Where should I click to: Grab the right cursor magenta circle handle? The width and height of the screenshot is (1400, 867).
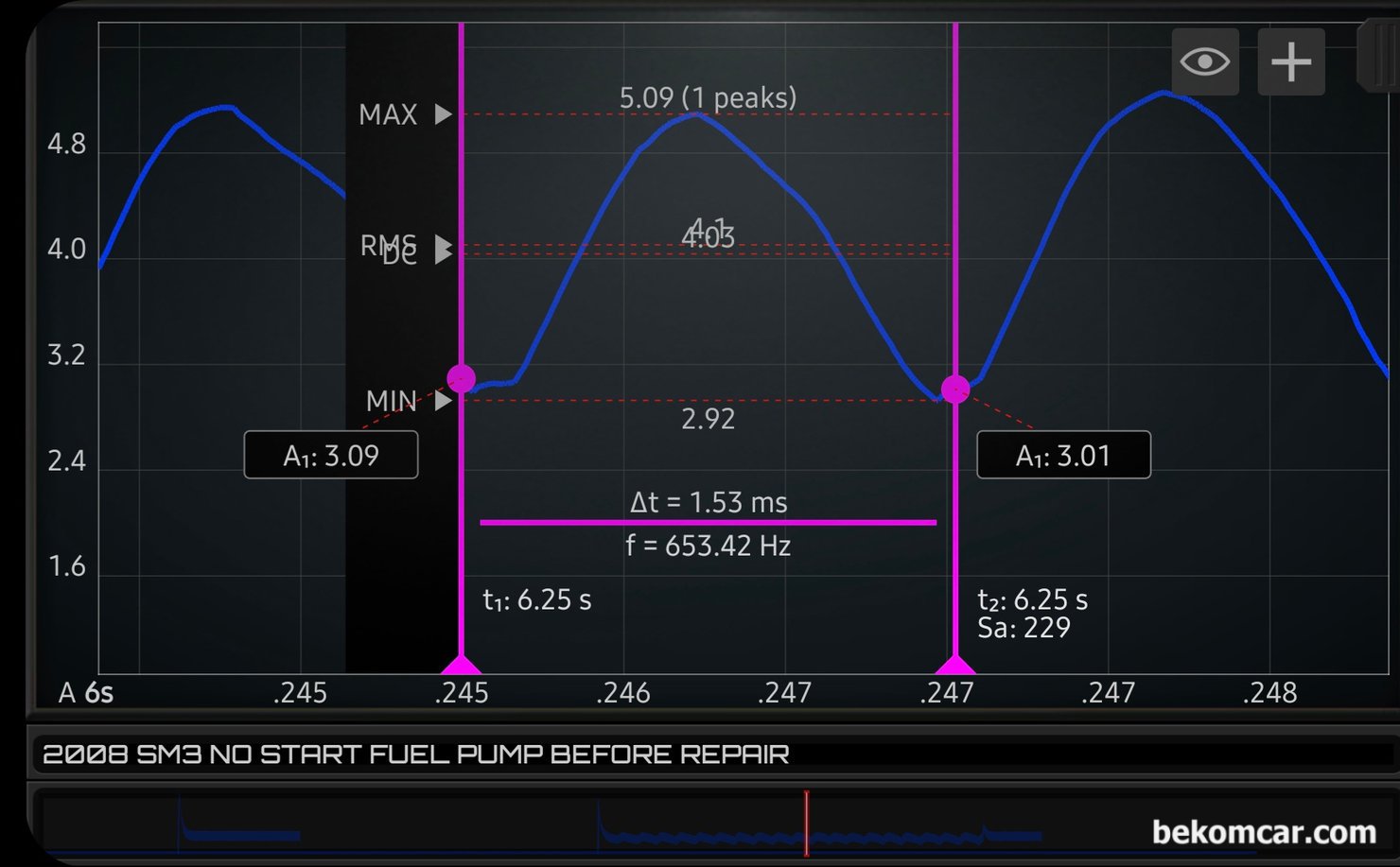pyautogui.click(x=955, y=389)
